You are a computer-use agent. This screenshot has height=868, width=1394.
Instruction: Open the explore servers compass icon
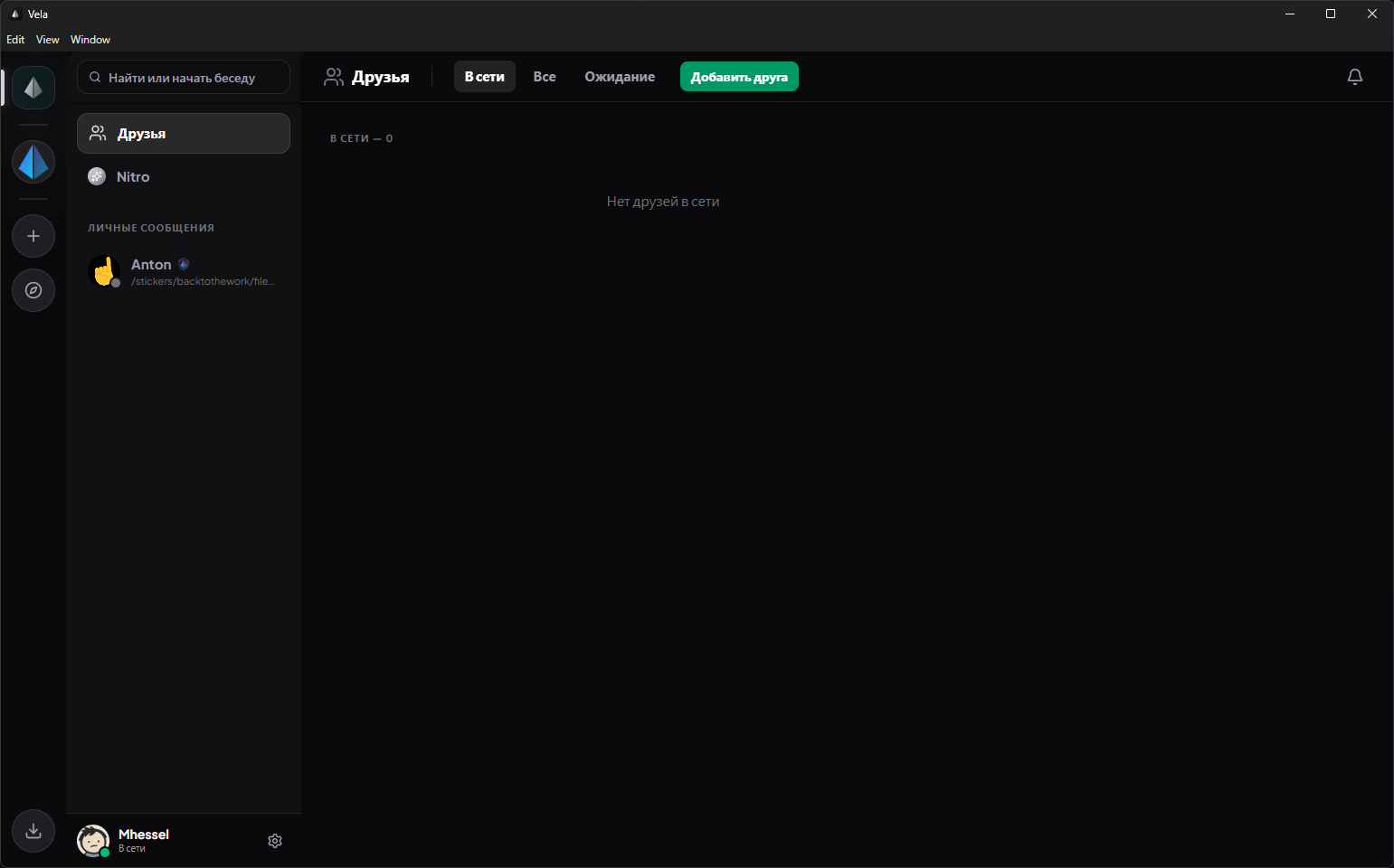point(33,290)
